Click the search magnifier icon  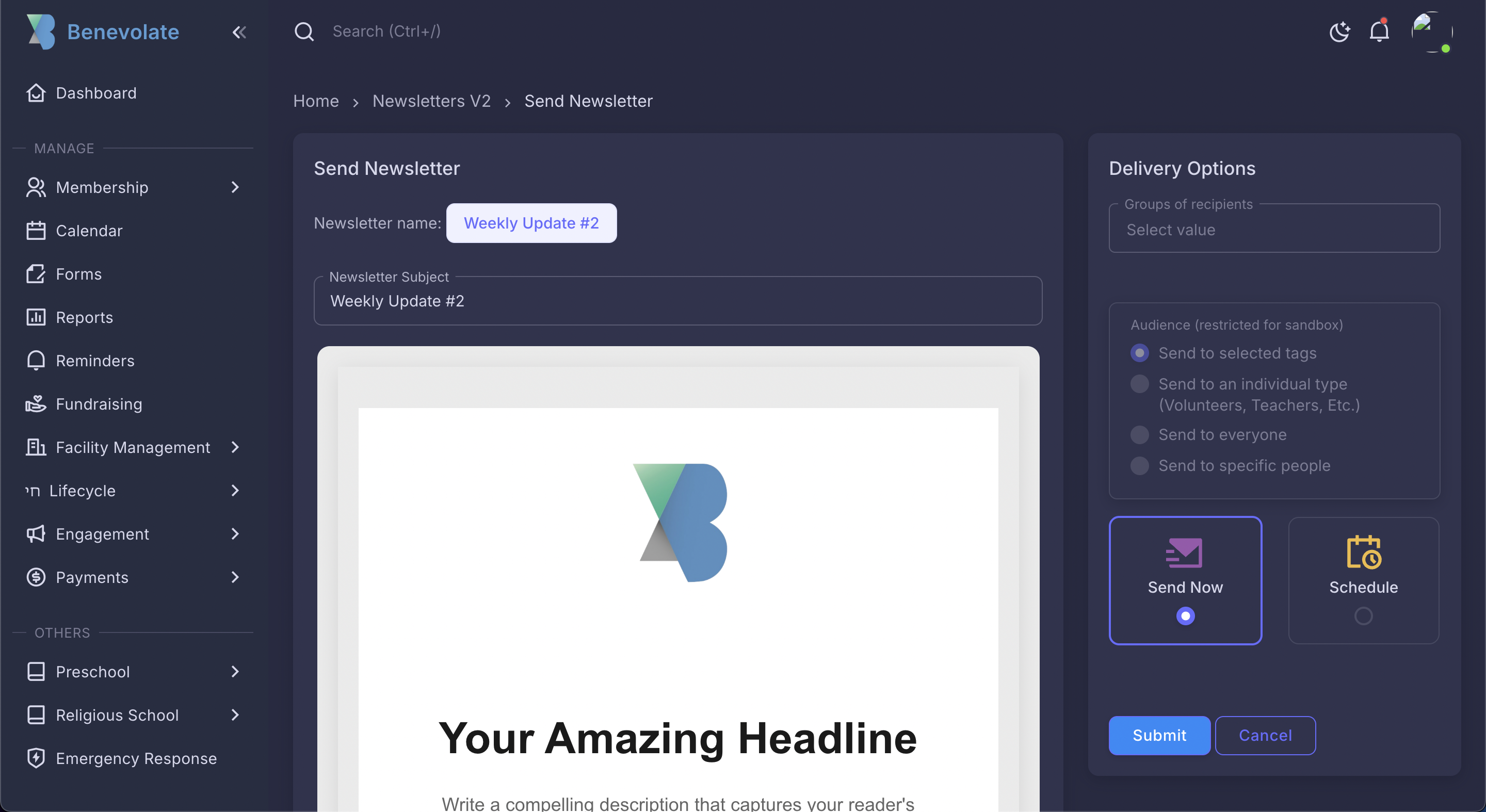click(x=304, y=31)
